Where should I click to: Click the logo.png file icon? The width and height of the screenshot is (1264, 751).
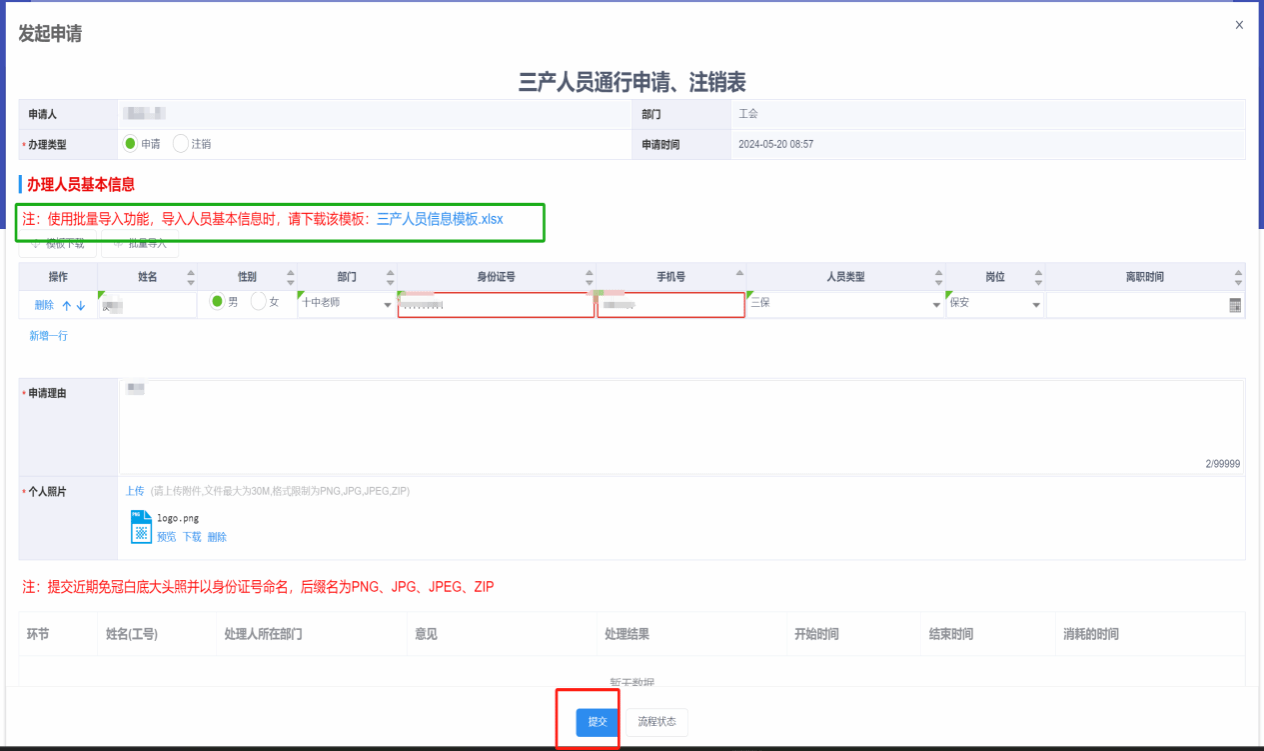140,526
